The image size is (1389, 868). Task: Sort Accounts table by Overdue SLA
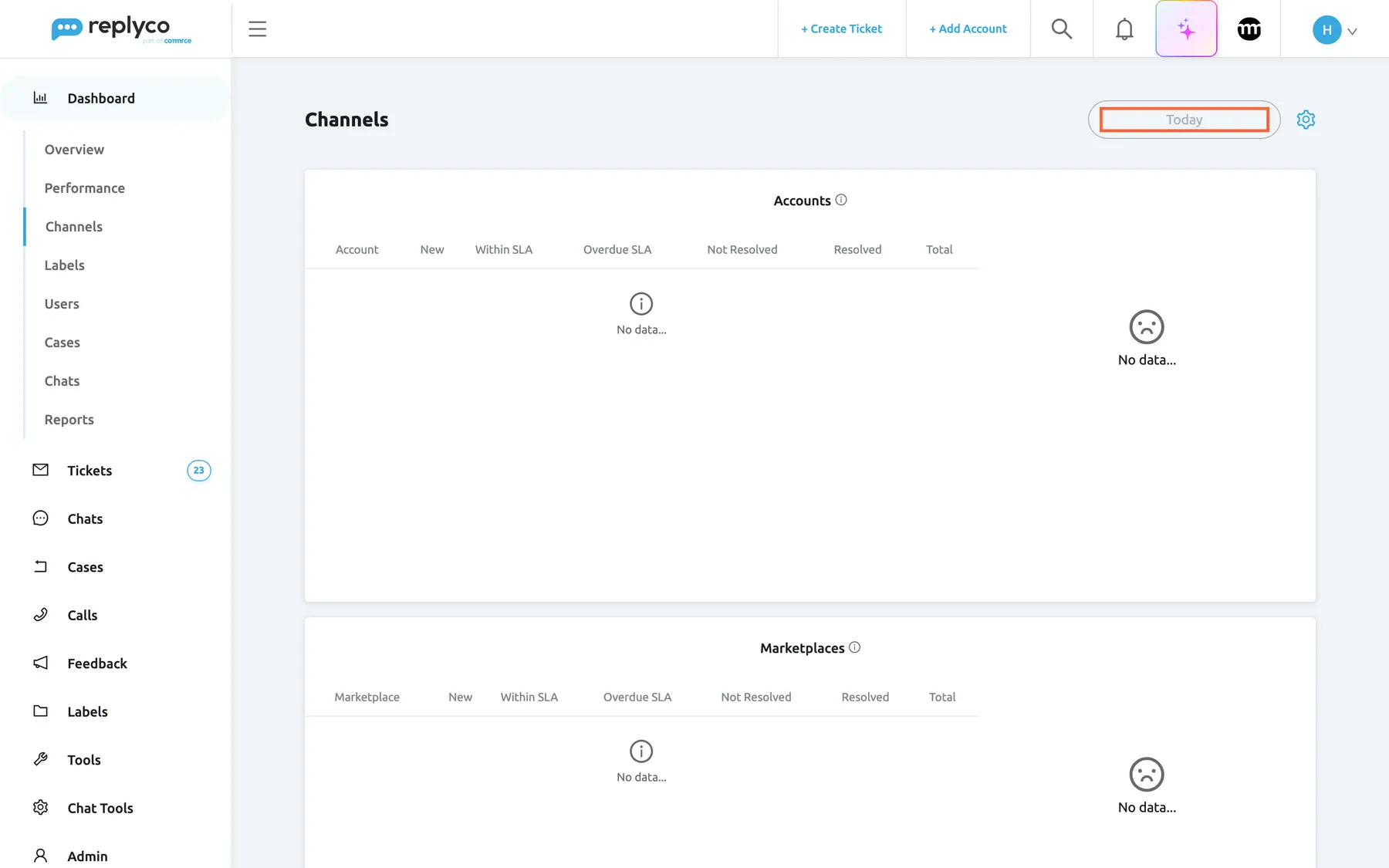(617, 250)
